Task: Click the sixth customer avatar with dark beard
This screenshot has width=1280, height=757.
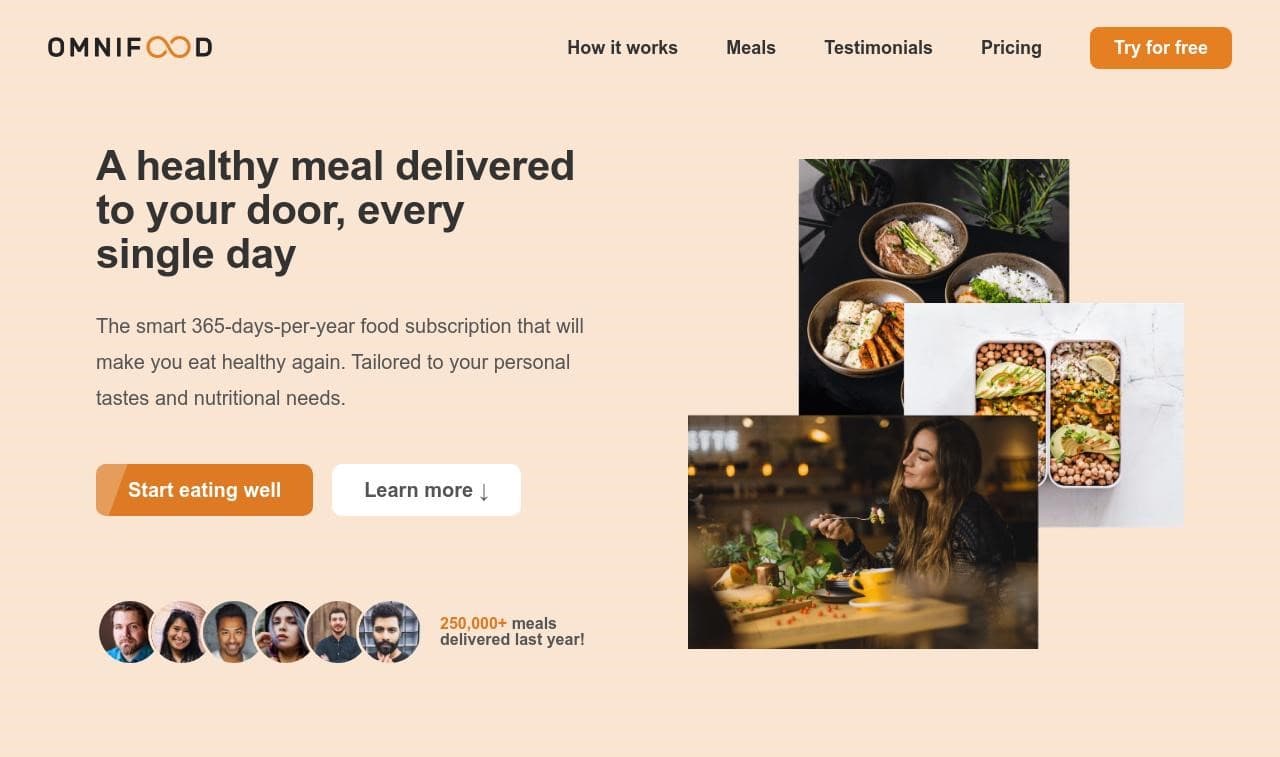Action: click(x=389, y=632)
